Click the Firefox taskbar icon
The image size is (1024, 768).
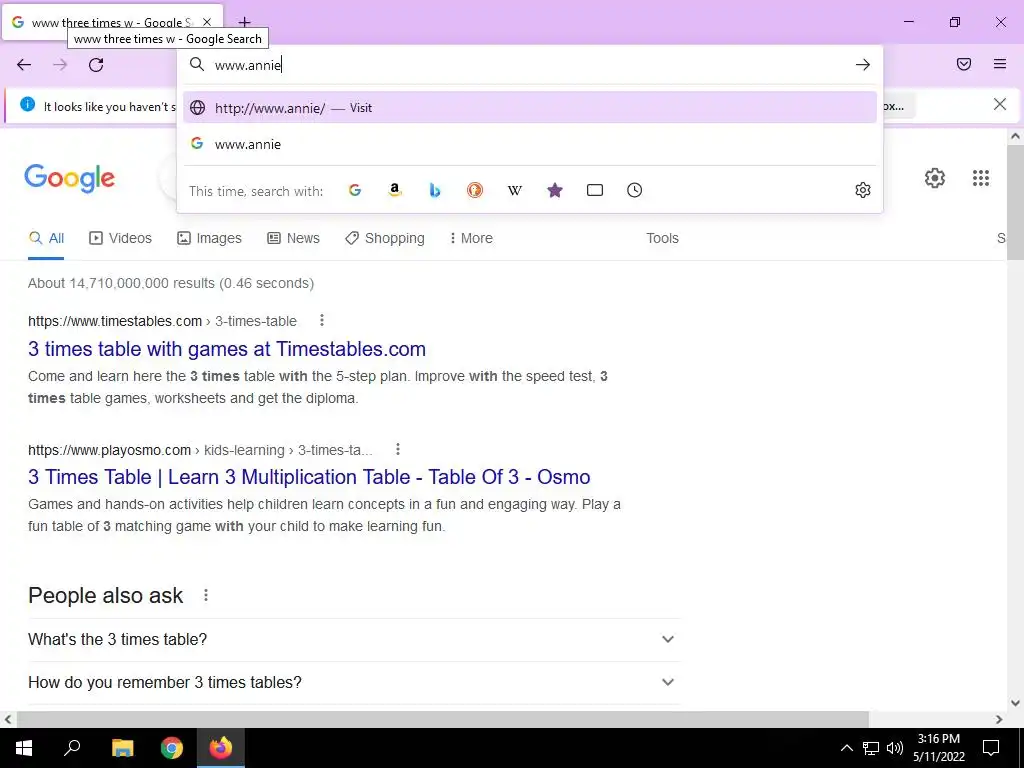coord(221,748)
